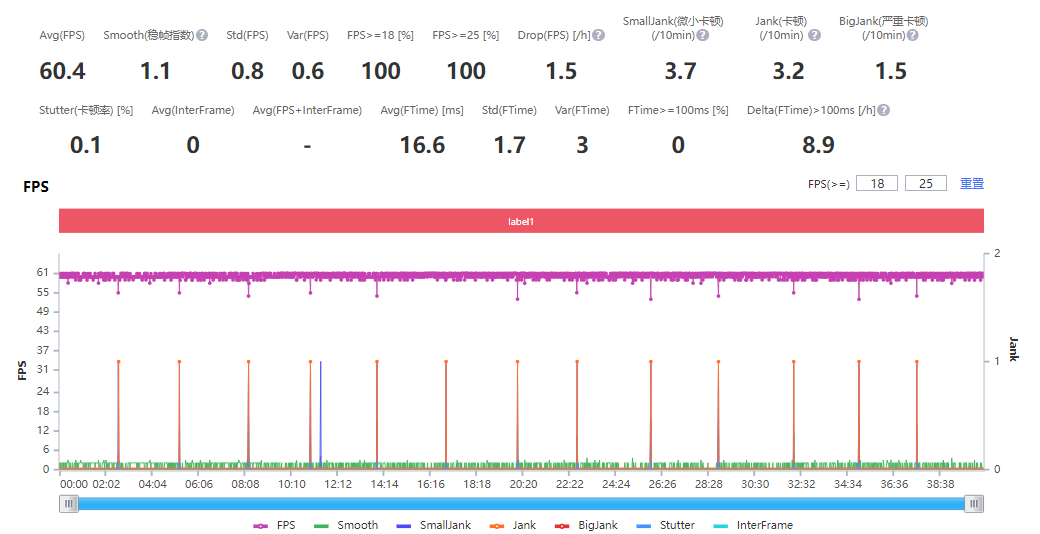This screenshot has height=534, width=1040.
Task: Click help icon beside Delta(FTime)>100ms
Action: pos(884,110)
